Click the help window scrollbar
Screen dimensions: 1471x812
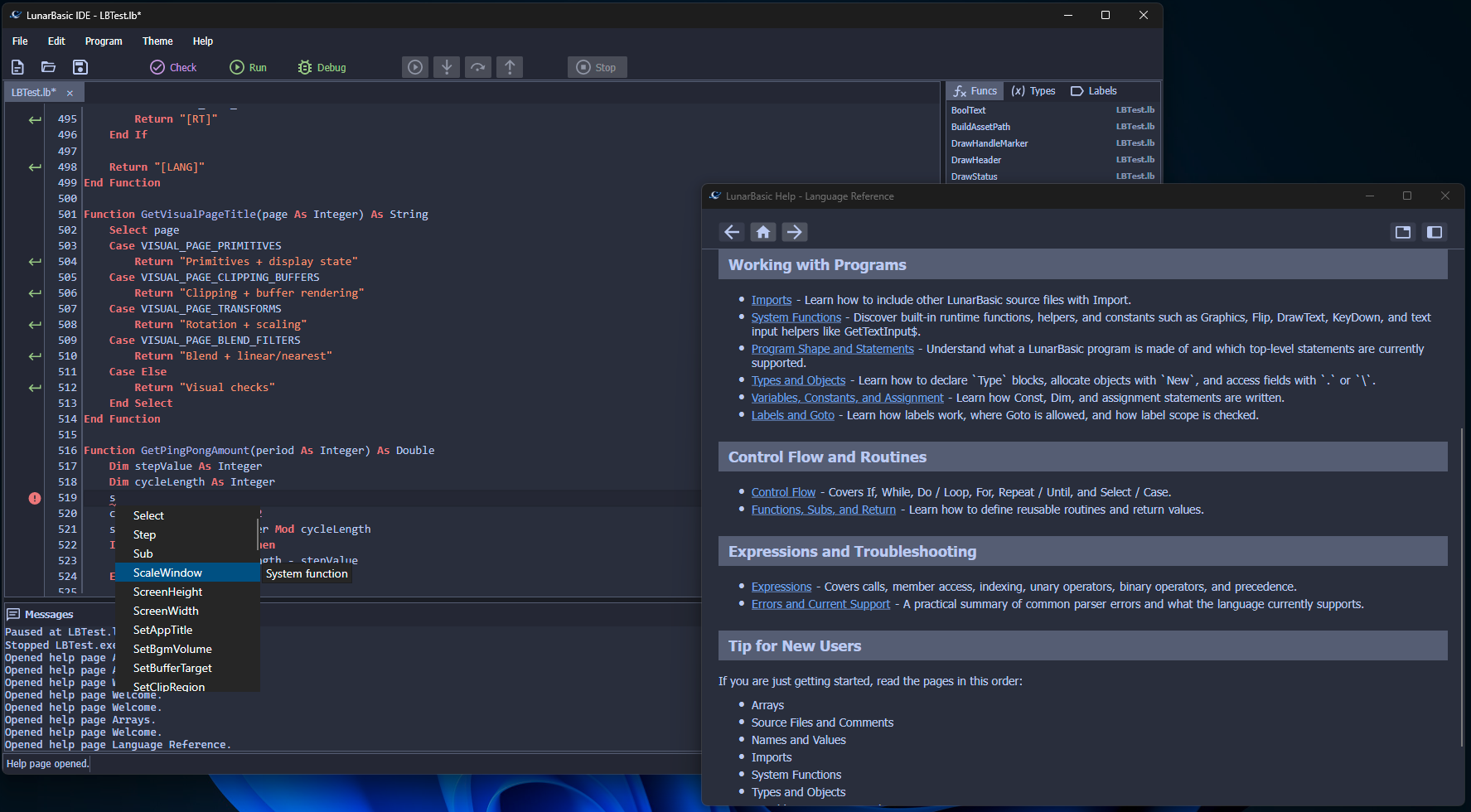tap(1461, 497)
